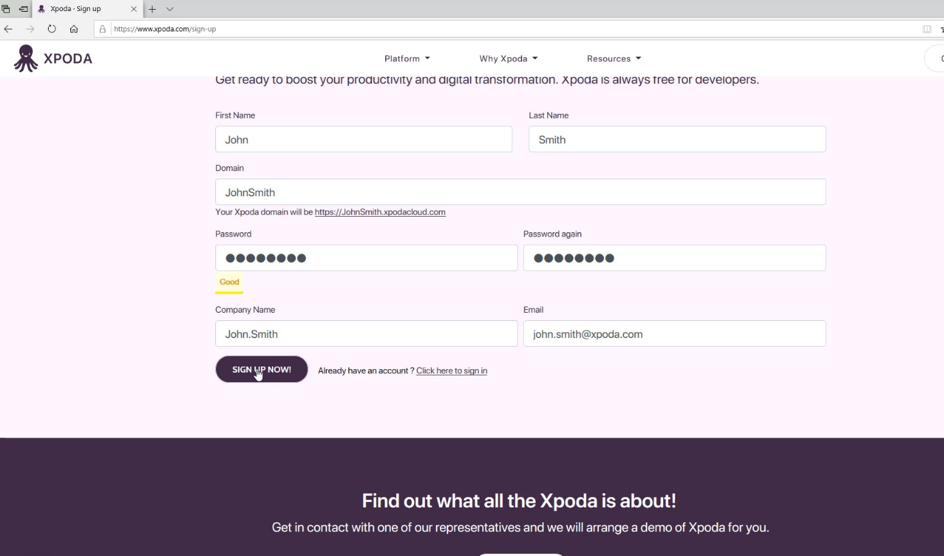This screenshot has height=556, width=944.
Task: Click the Email field
Action: (674, 333)
